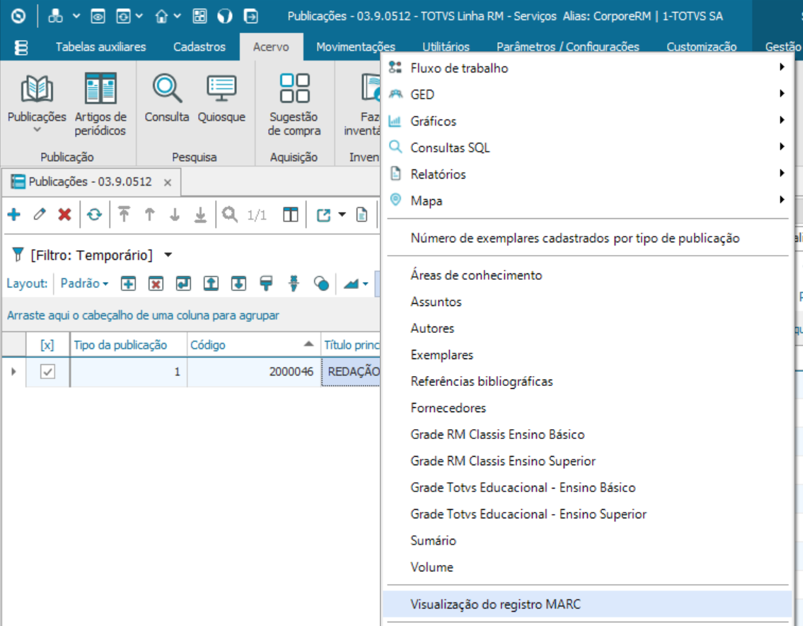Click the layout add (plus) icon
This screenshot has height=626, width=803.
point(129,283)
